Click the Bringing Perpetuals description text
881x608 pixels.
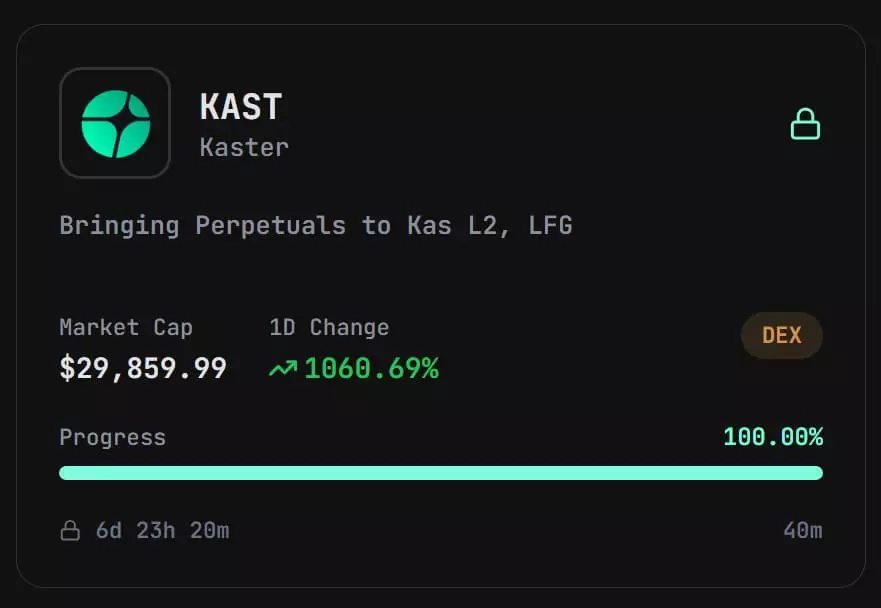316,226
